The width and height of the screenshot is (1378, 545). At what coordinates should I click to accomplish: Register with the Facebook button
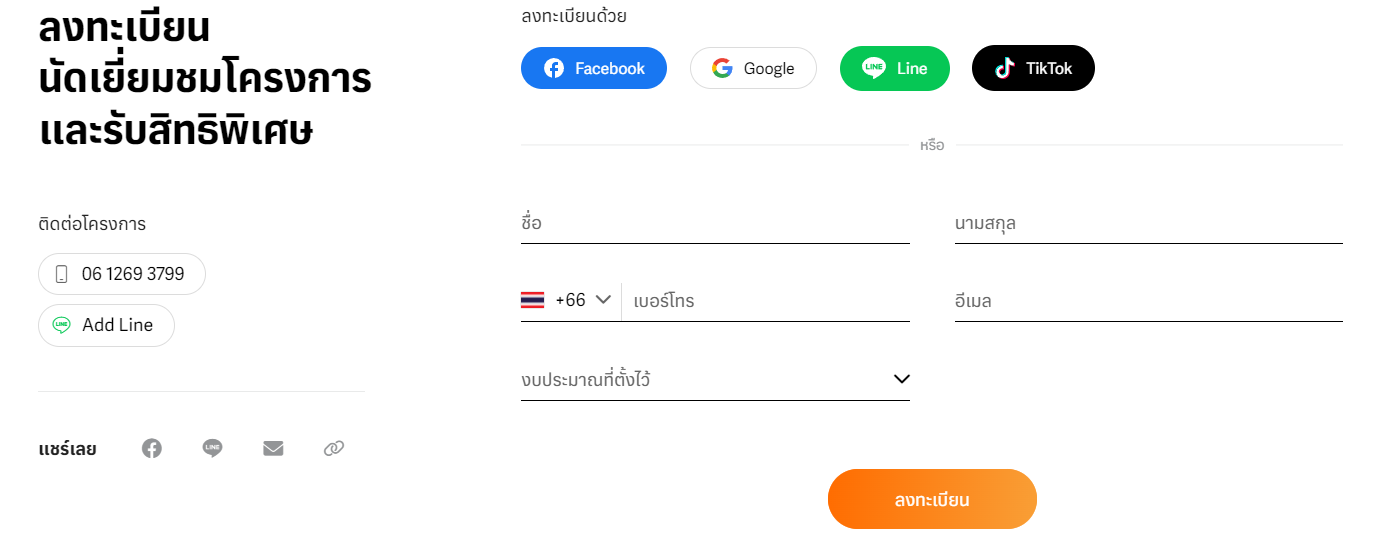594,68
